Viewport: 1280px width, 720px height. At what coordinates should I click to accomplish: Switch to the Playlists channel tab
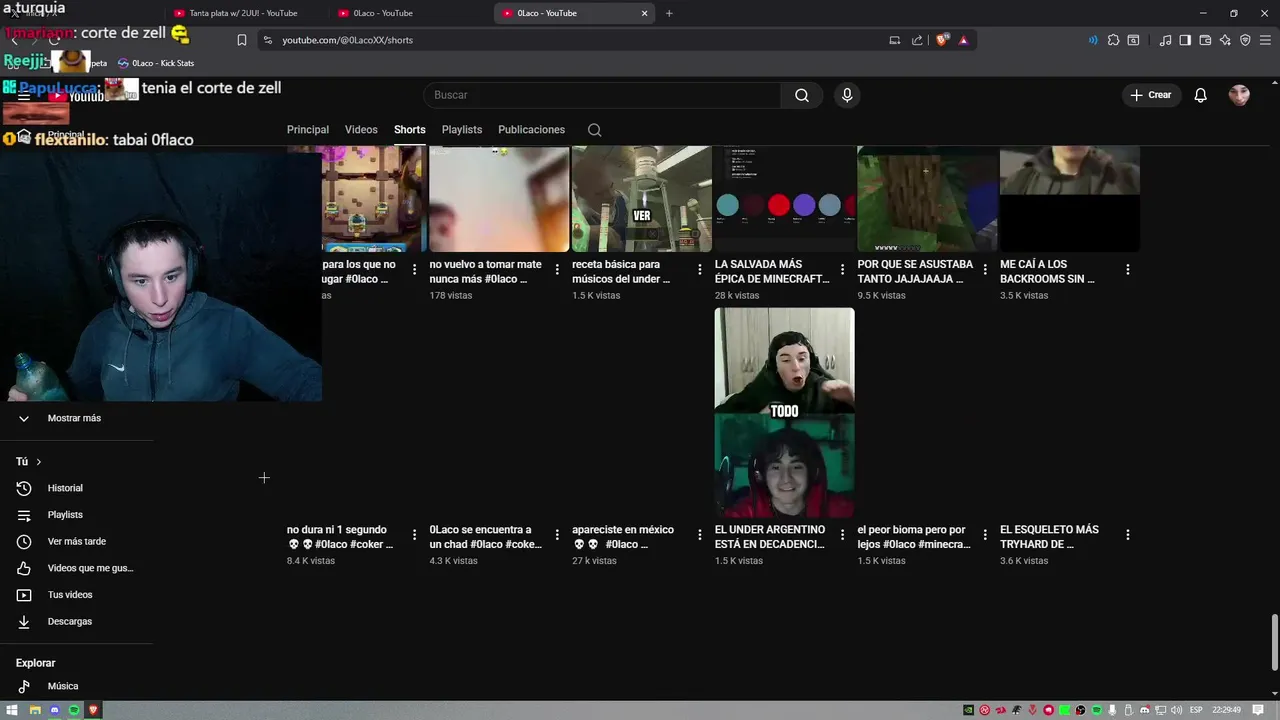[x=462, y=130]
